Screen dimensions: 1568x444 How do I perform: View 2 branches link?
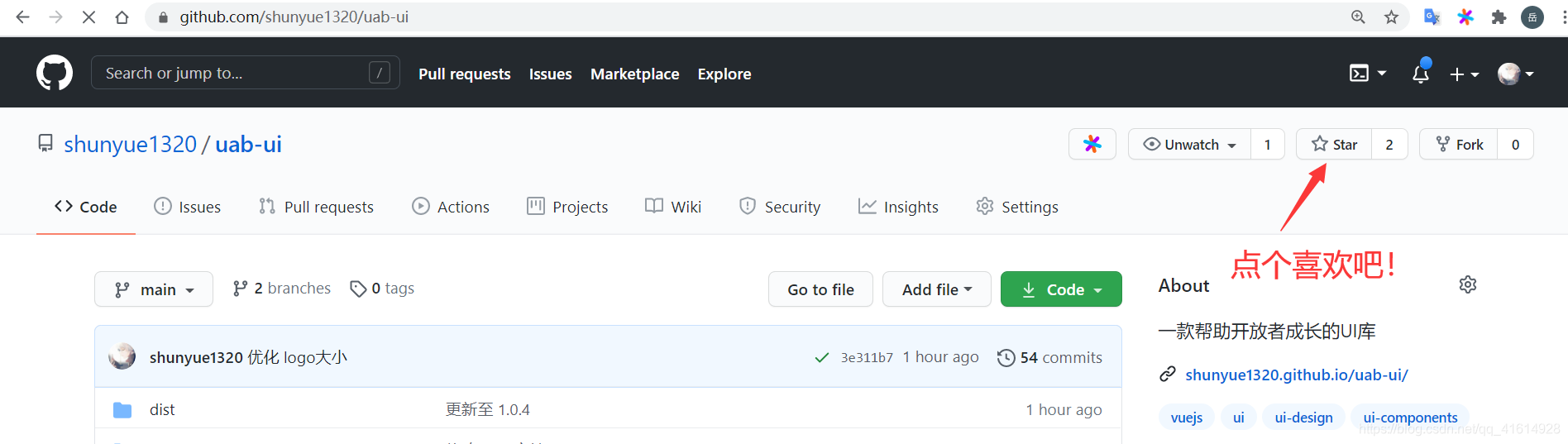tap(282, 289)
